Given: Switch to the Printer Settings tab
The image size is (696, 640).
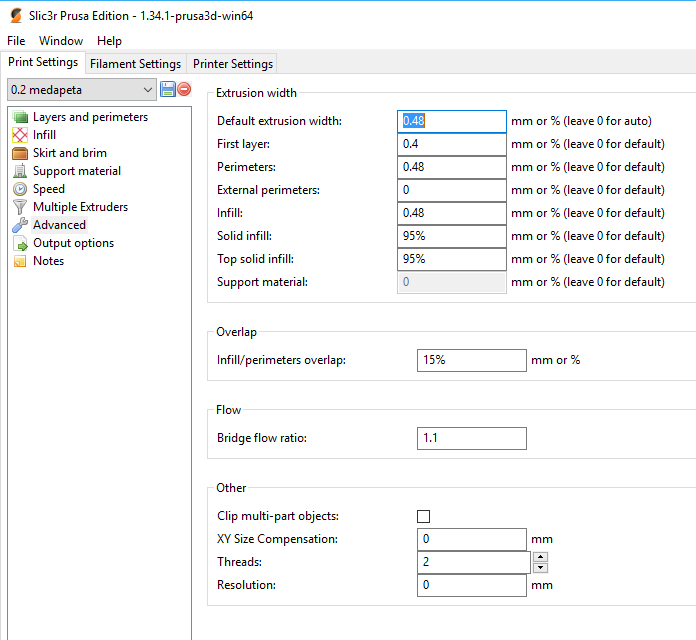Looking at the screenshot, I should tap(232, 64).
